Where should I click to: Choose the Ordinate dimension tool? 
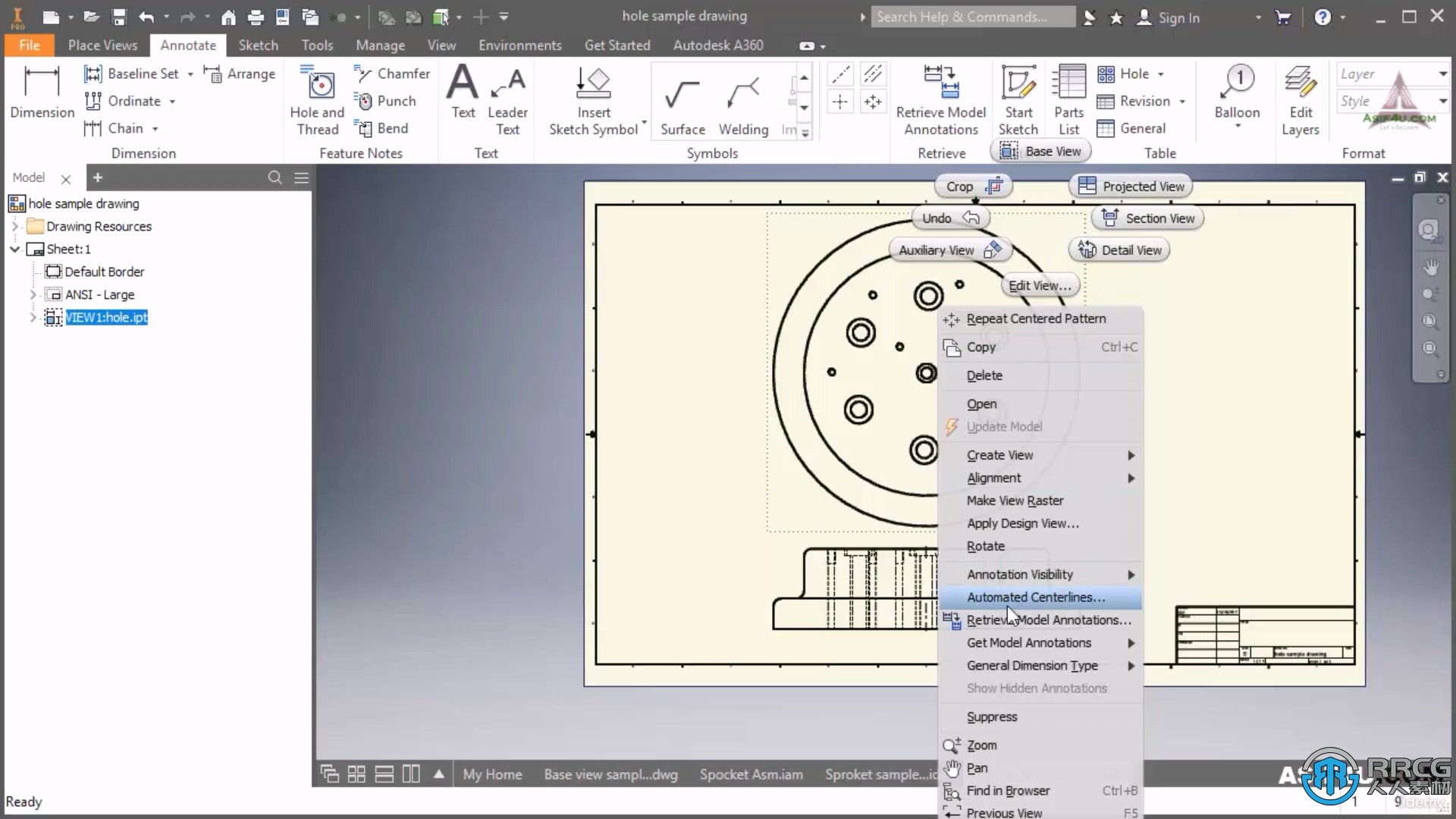[130, 101]
